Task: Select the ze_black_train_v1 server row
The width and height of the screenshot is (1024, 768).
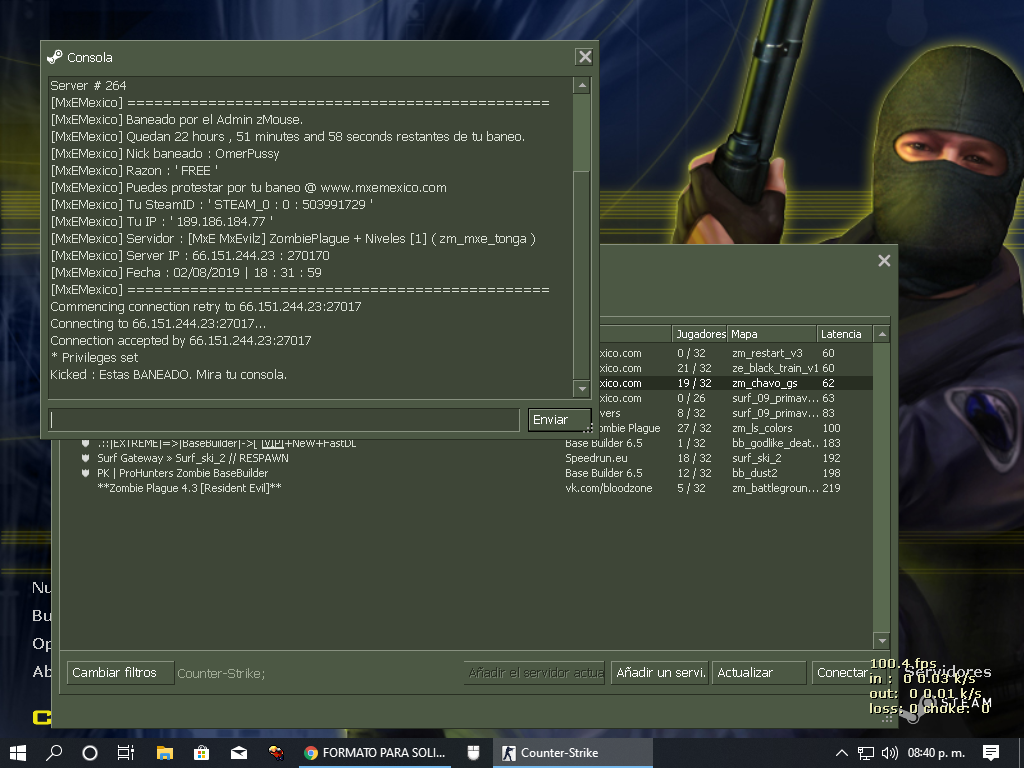Action: (x=735, y=368)
